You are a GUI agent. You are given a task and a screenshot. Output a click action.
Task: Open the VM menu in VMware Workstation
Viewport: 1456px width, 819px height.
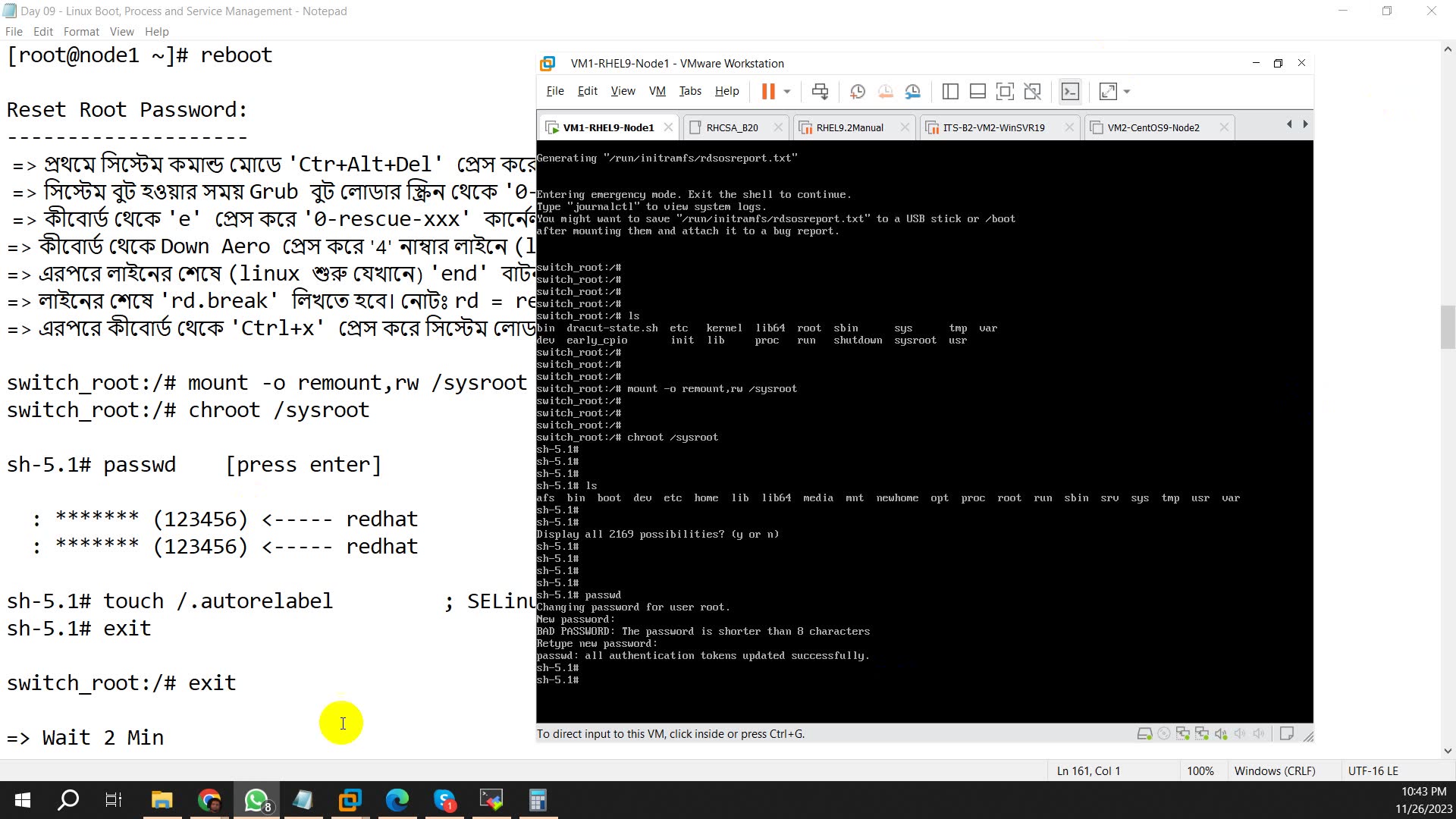click(x=657, y=91)
